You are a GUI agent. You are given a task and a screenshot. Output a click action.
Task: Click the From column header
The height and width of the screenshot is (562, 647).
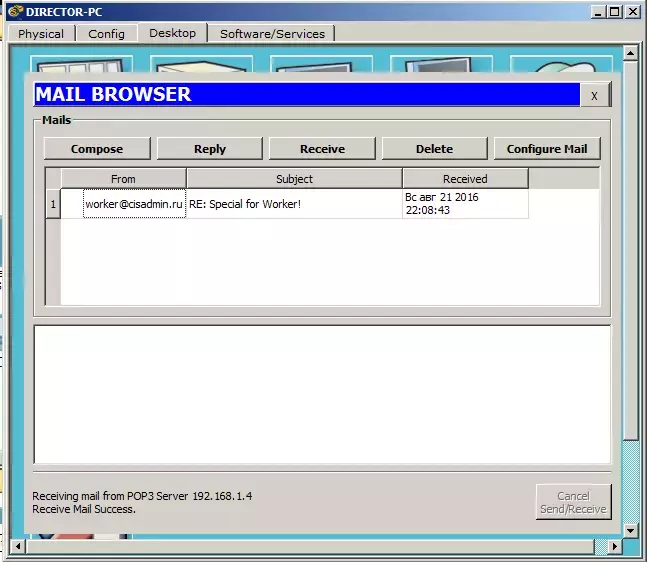(x=123, y=179)
